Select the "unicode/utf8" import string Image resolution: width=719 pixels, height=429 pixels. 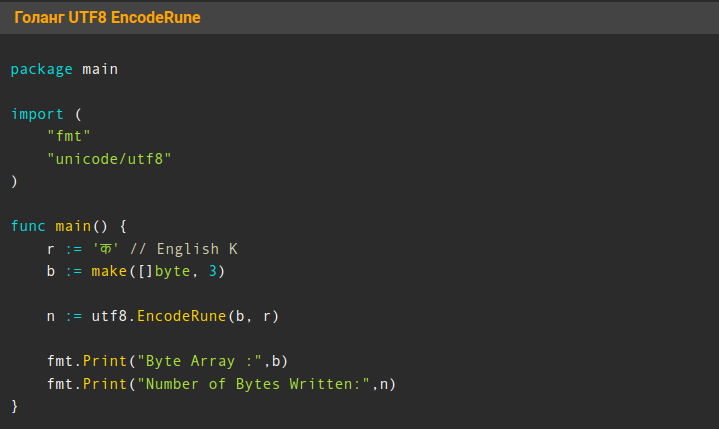coord(109,159)
